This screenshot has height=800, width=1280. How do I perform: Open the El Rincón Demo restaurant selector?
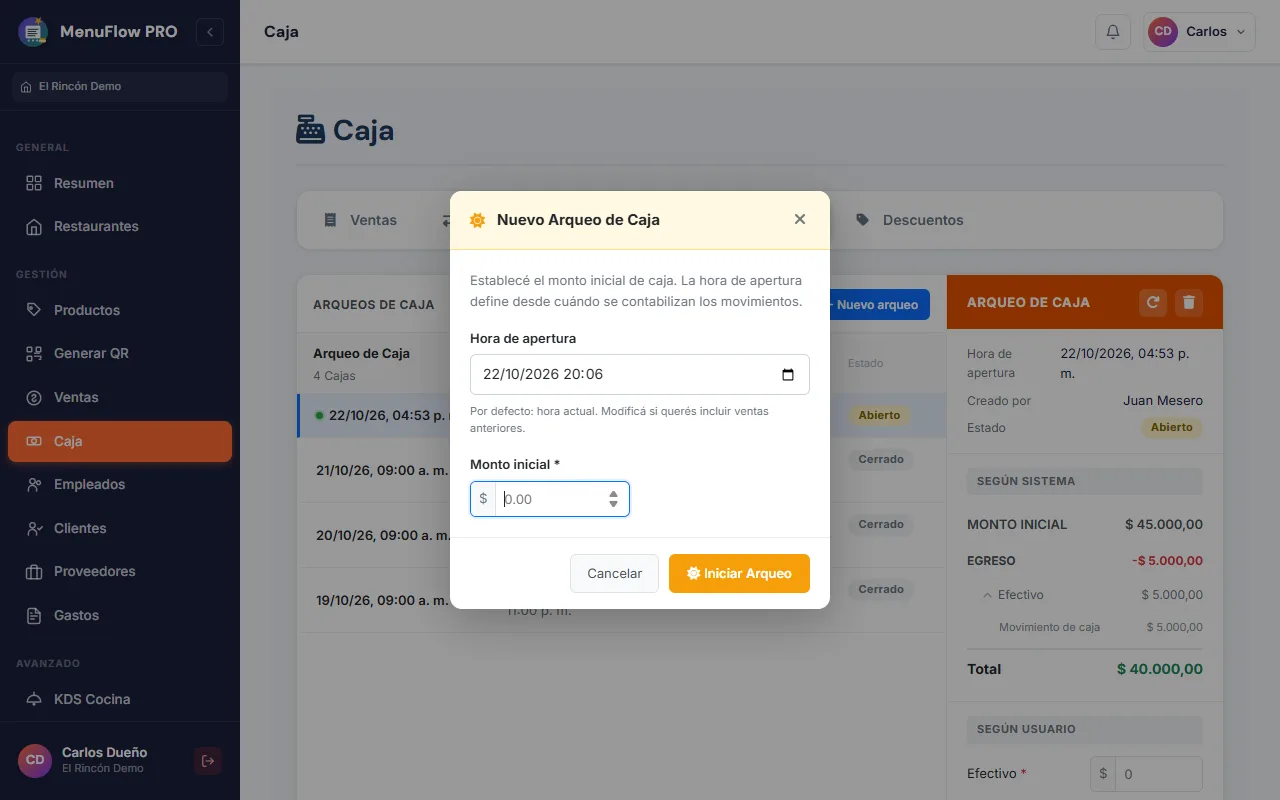click(120, 87)
